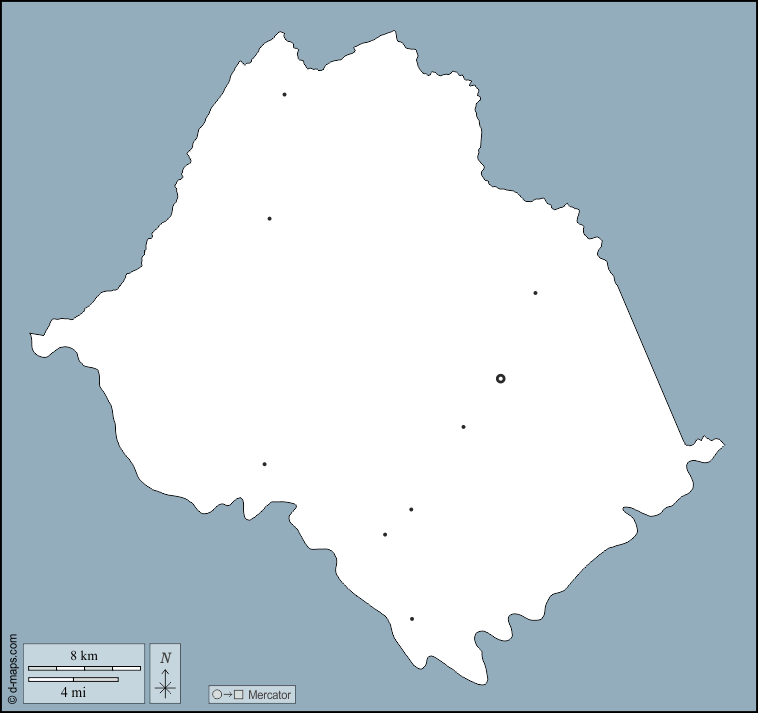Click the '4 mi' scale text
758x713 pixels.
(72, 692)
